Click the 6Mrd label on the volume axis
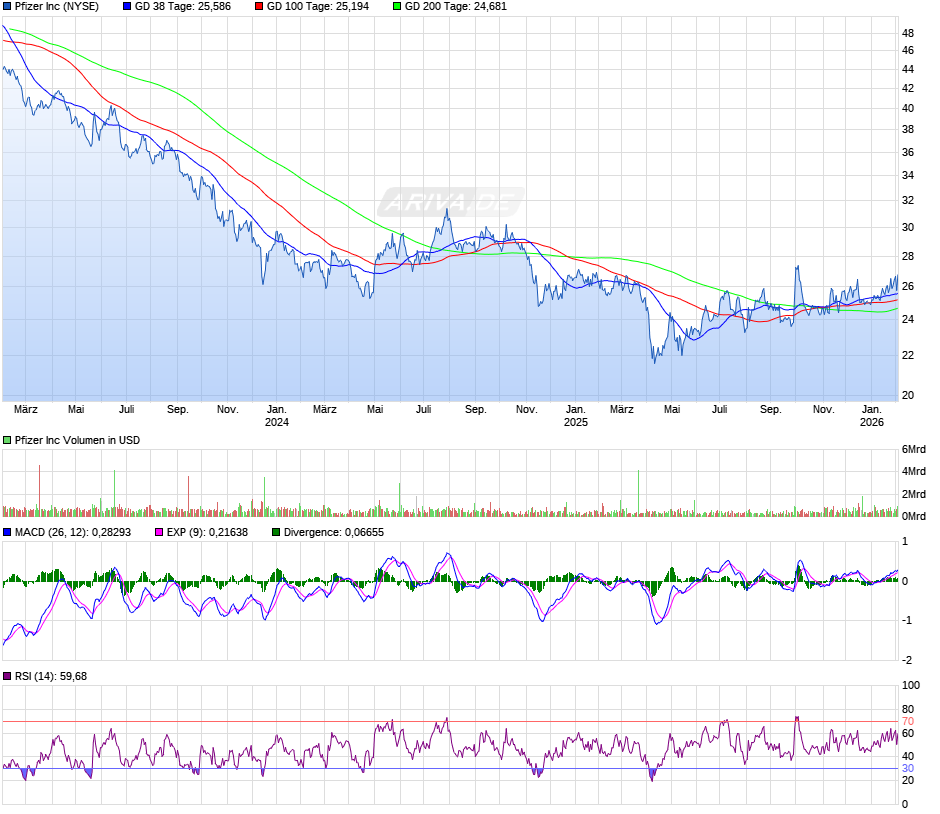 [912, 448]
